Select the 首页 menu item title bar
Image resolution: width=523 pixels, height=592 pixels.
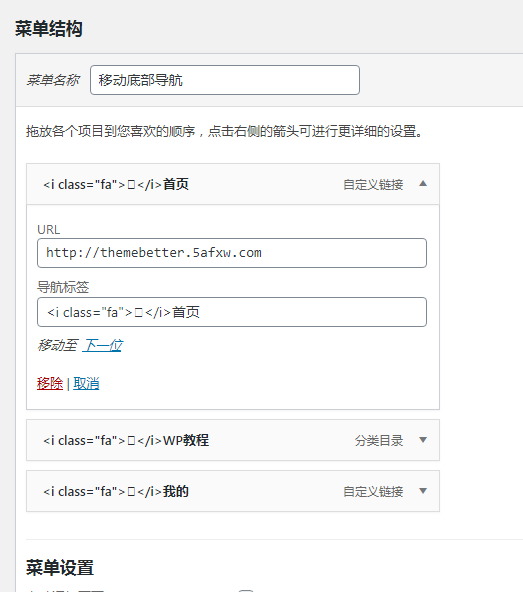[x=233, y=184]
